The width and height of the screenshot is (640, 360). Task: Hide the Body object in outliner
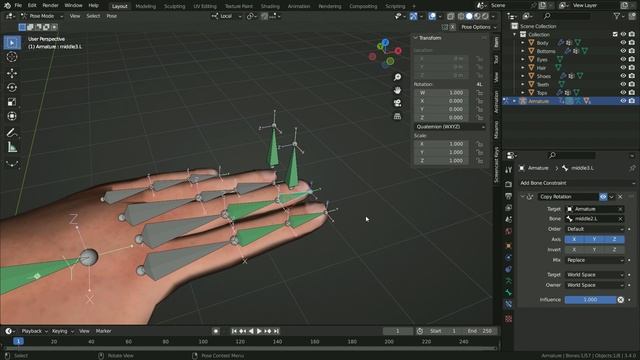point(623,43)
